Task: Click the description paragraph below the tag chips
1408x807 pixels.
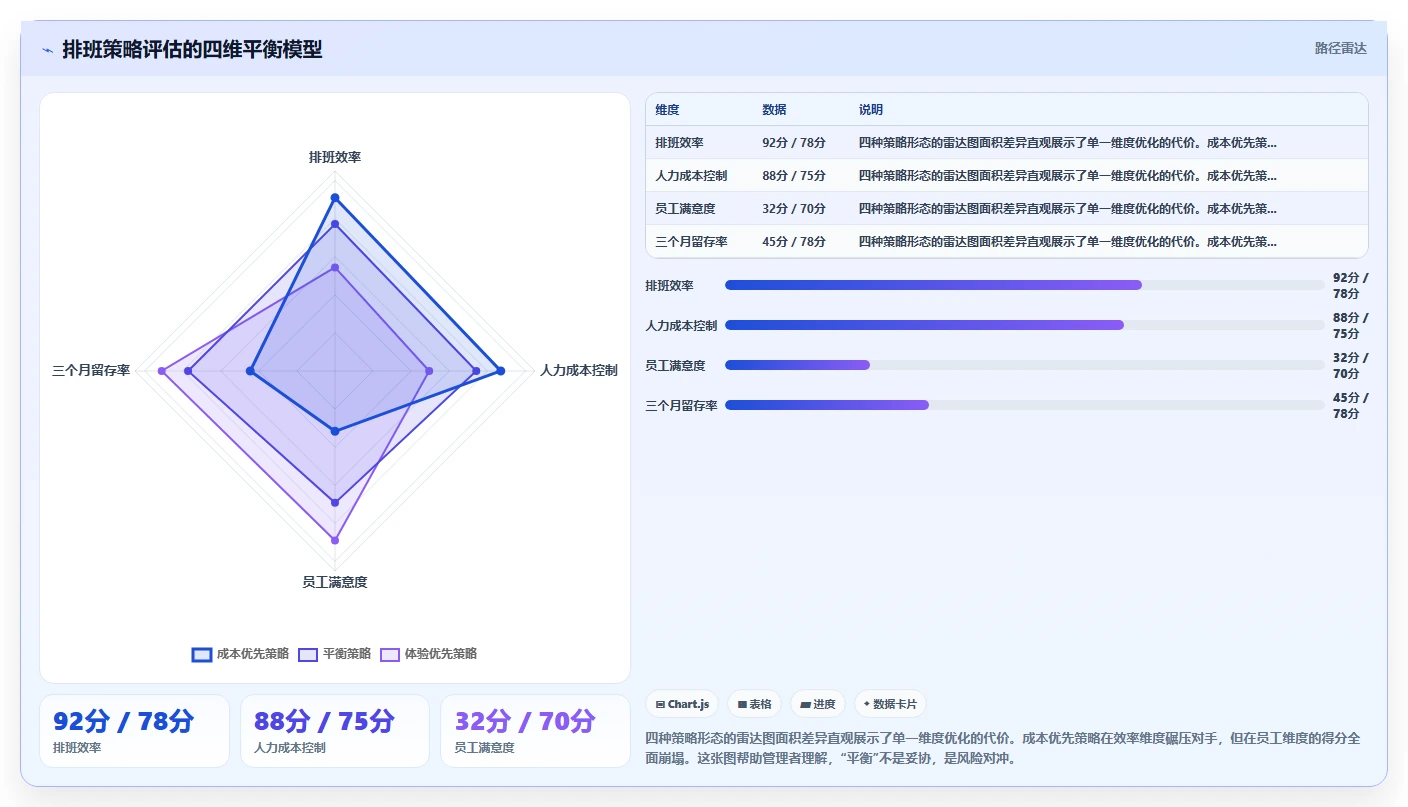Action: click(1003, 748)
